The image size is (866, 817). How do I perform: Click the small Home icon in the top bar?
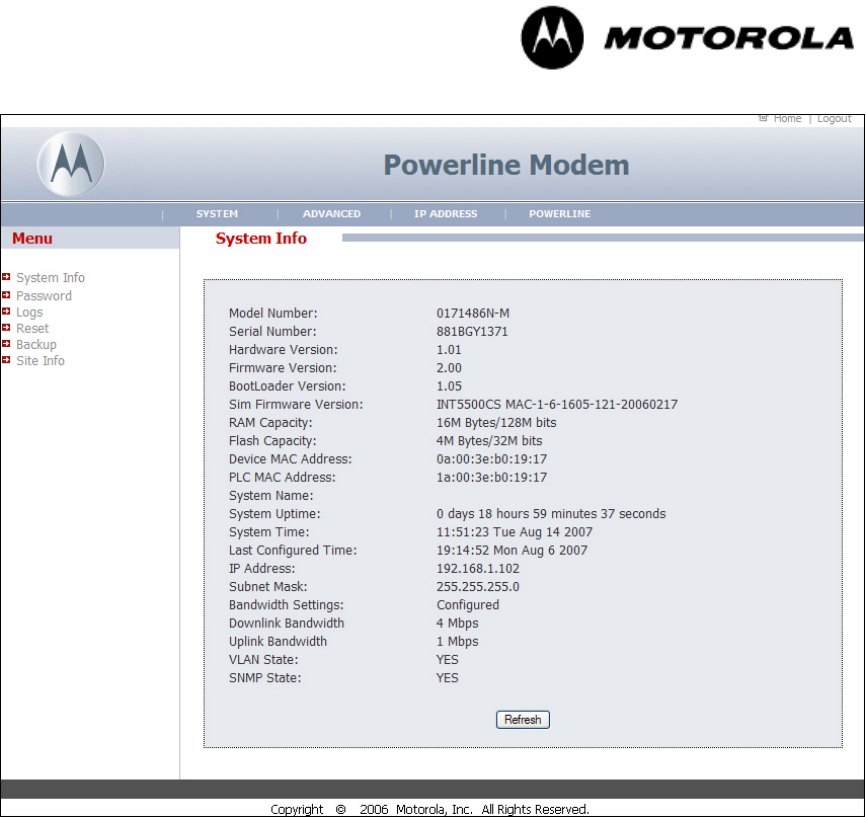click(763, 118)
